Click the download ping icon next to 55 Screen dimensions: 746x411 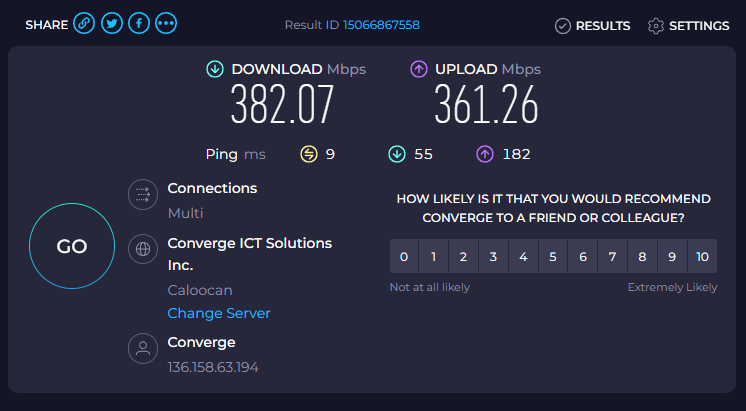(397, 154)
